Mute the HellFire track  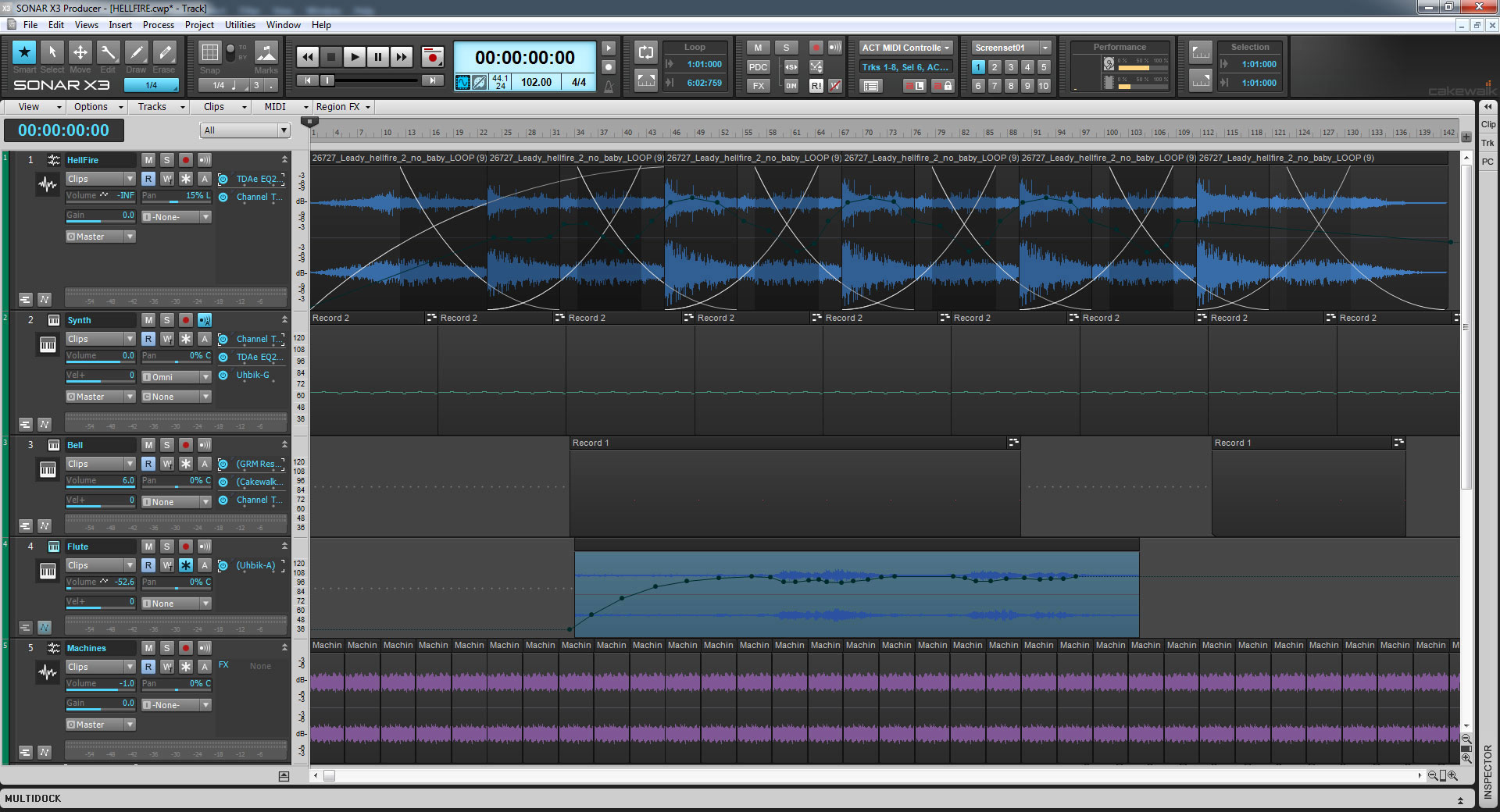148,159
